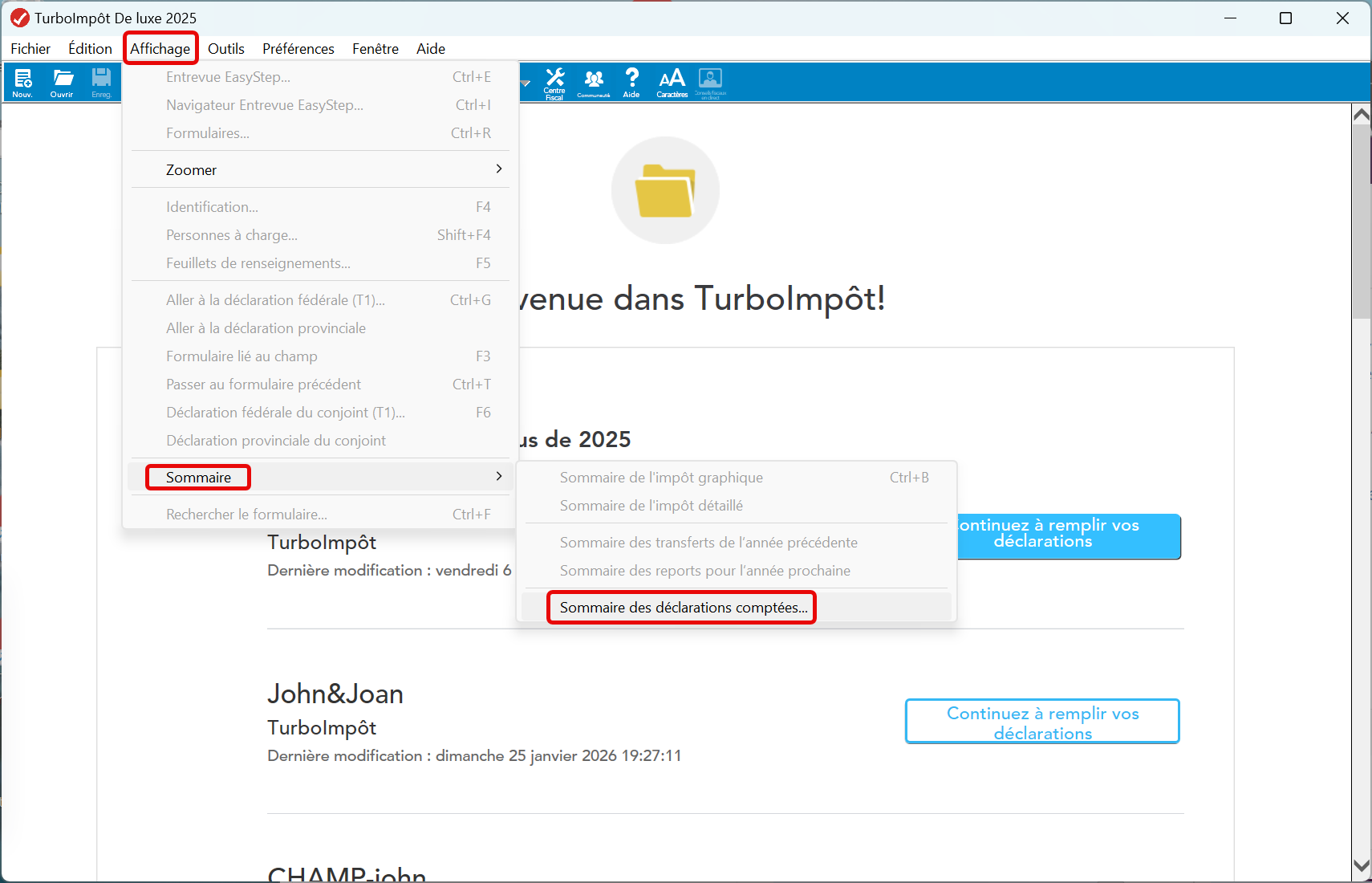This screenshot has height=883, width=1372.
Task: Choose Feuillets de renseignements... entry
Action: [x=320, y=263]
